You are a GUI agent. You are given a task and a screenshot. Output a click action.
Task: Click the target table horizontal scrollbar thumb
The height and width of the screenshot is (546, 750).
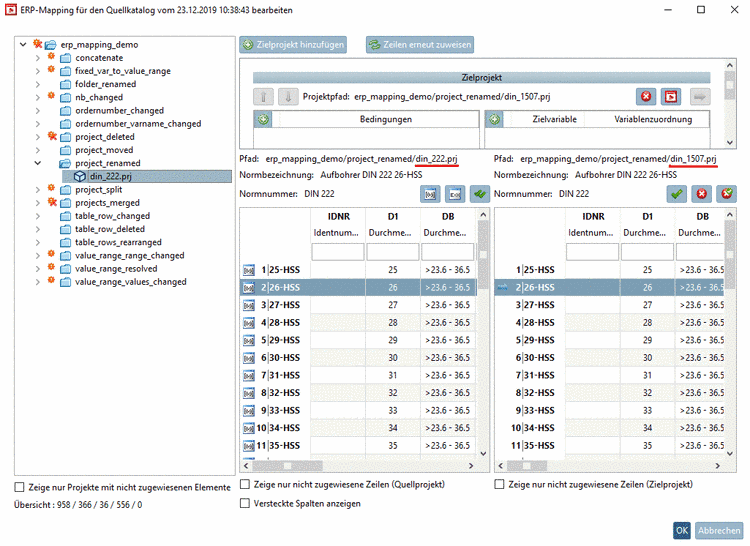click(x=527, y=466)
